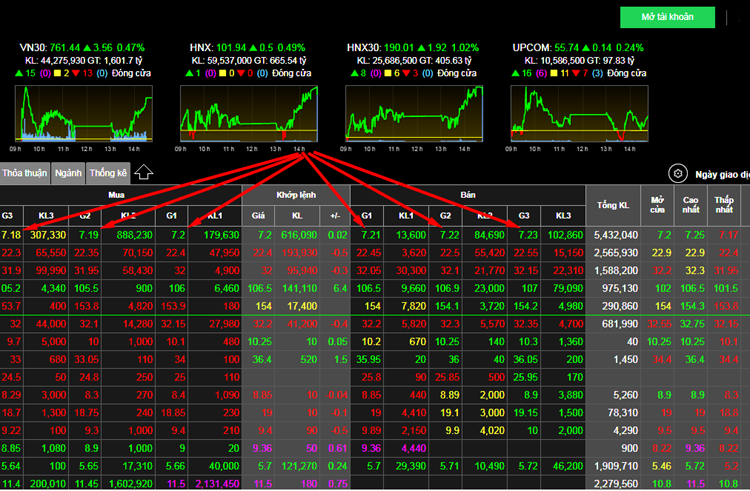The width and height of the screenshot is (750, 491).
Task: Click the Khớp lệnh group header
Action: [296, 194]
